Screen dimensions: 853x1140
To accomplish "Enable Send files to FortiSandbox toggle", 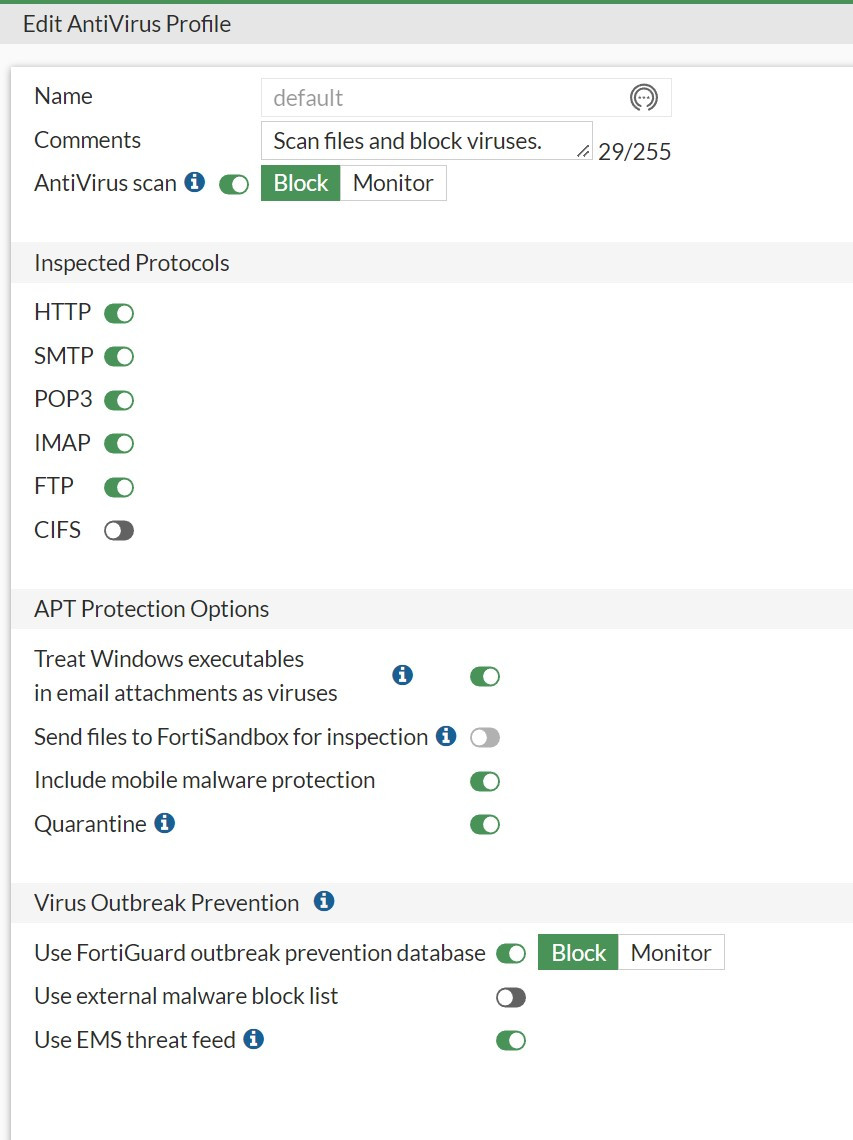I will 485,738.
